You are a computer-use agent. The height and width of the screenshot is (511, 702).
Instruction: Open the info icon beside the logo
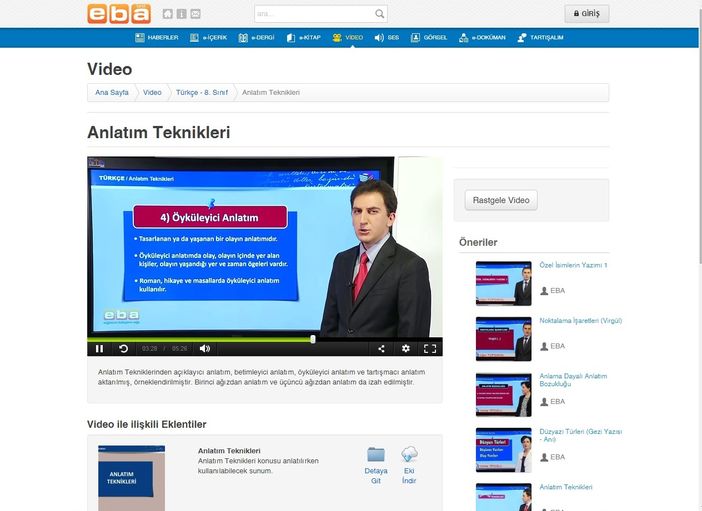tap(181, 14)
